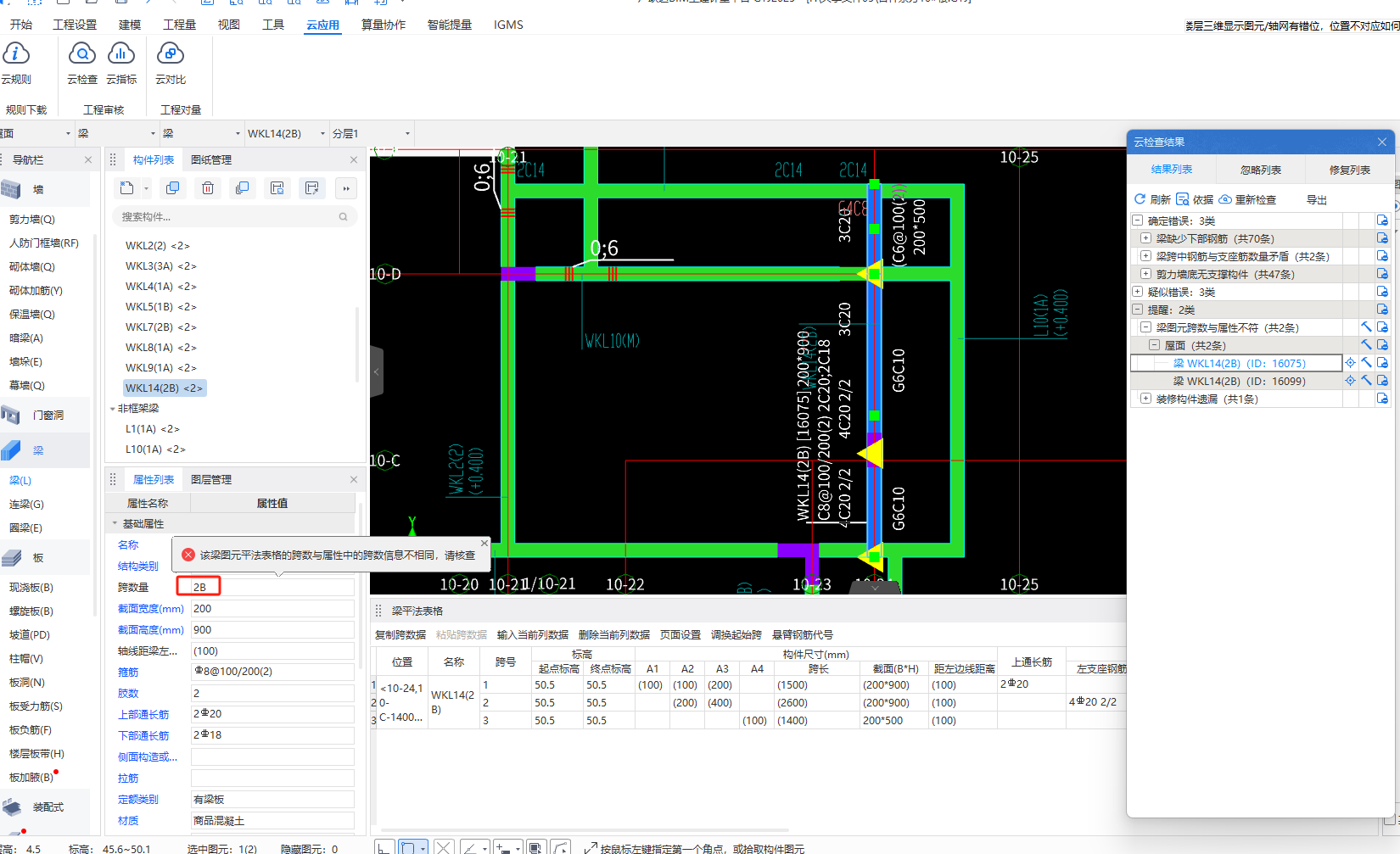Click the 刷新 refresh icon in 云检查结果
This screenshot has height=854, width=1400.
[x=1140, y=199]
